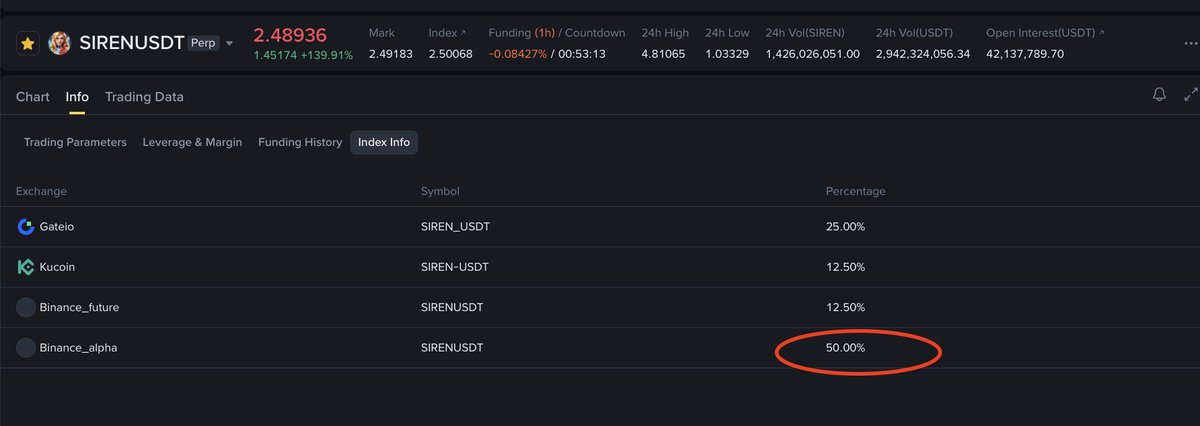Viewport: 1200px width, 426px height.
Task: Click the Funding 1h interval label
Action: pyautogui.click(x=546, y=33)
